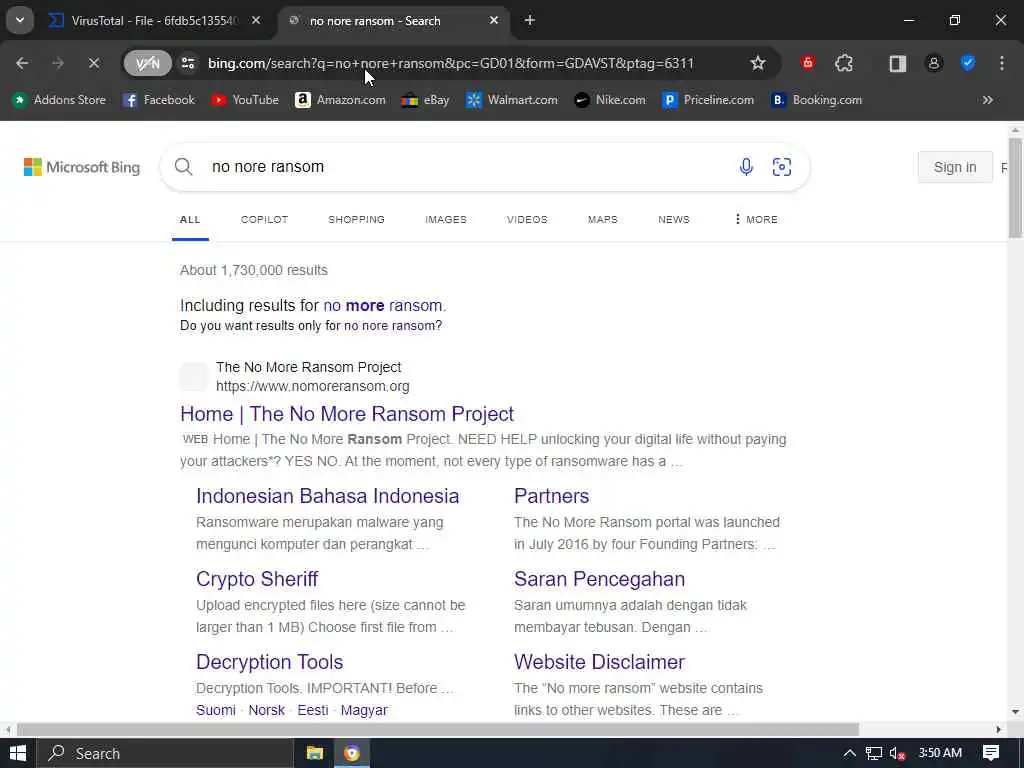Open the Saran Pencegahan sublink
Image resolution: width=1024 pixels, height=768 pixels.
(x=599, y=579)
